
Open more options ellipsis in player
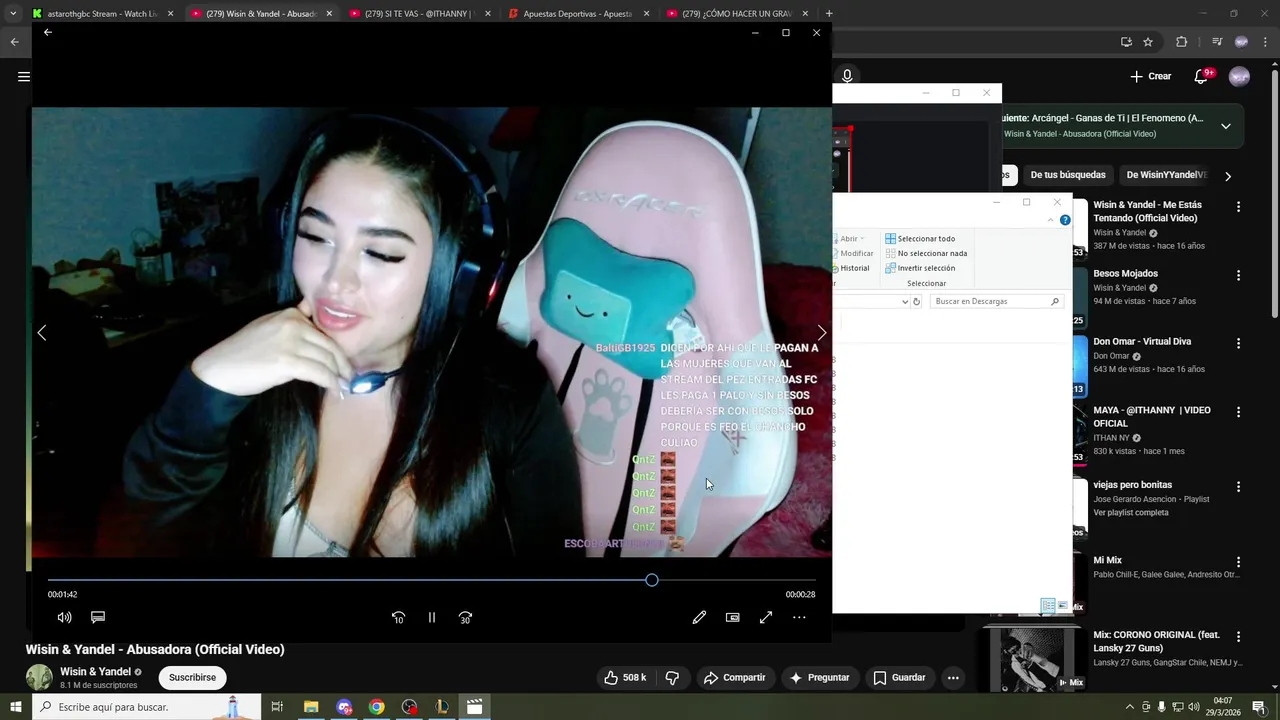click(x=799, y=618)
